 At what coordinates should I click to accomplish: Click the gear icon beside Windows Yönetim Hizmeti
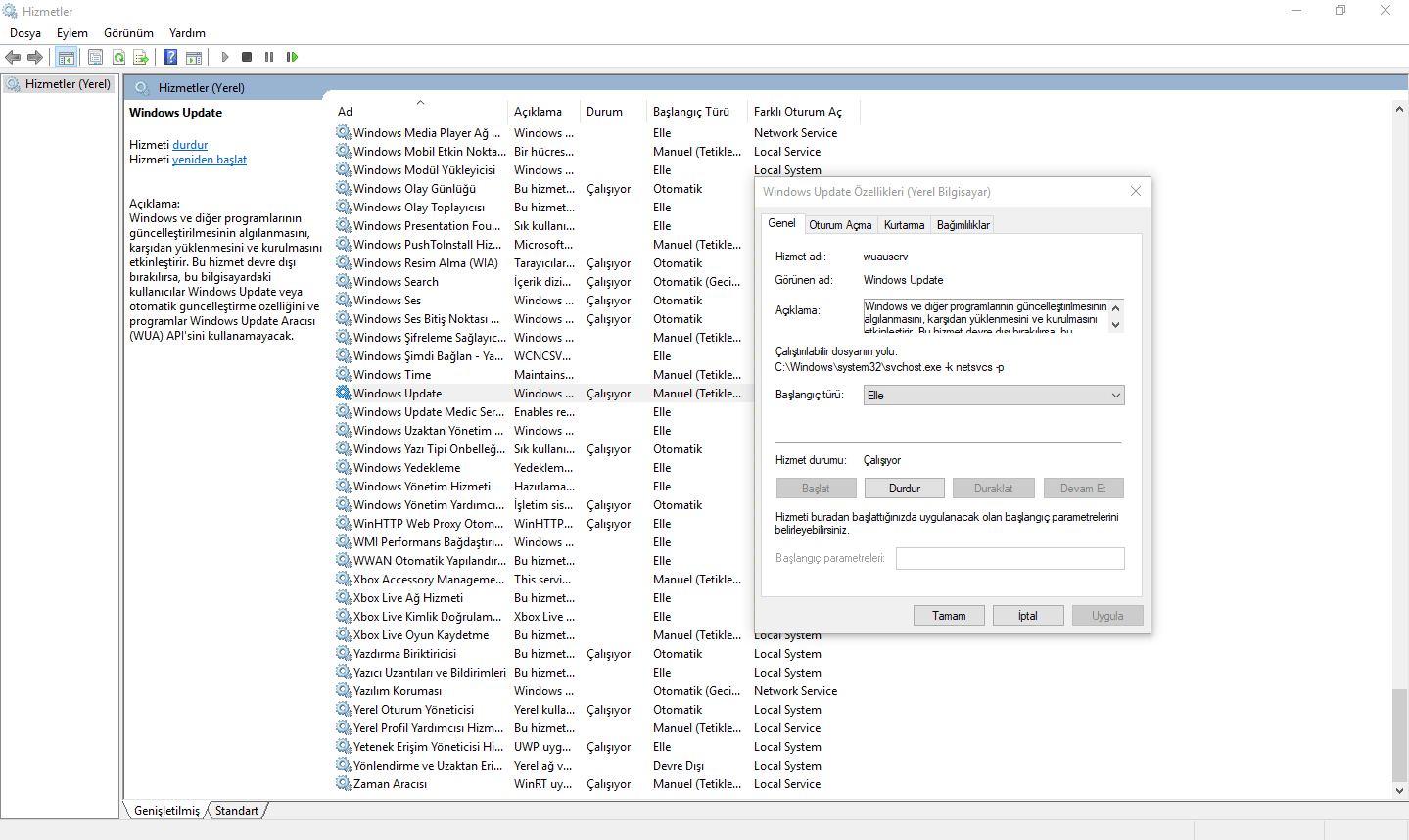tap(344, 487)
